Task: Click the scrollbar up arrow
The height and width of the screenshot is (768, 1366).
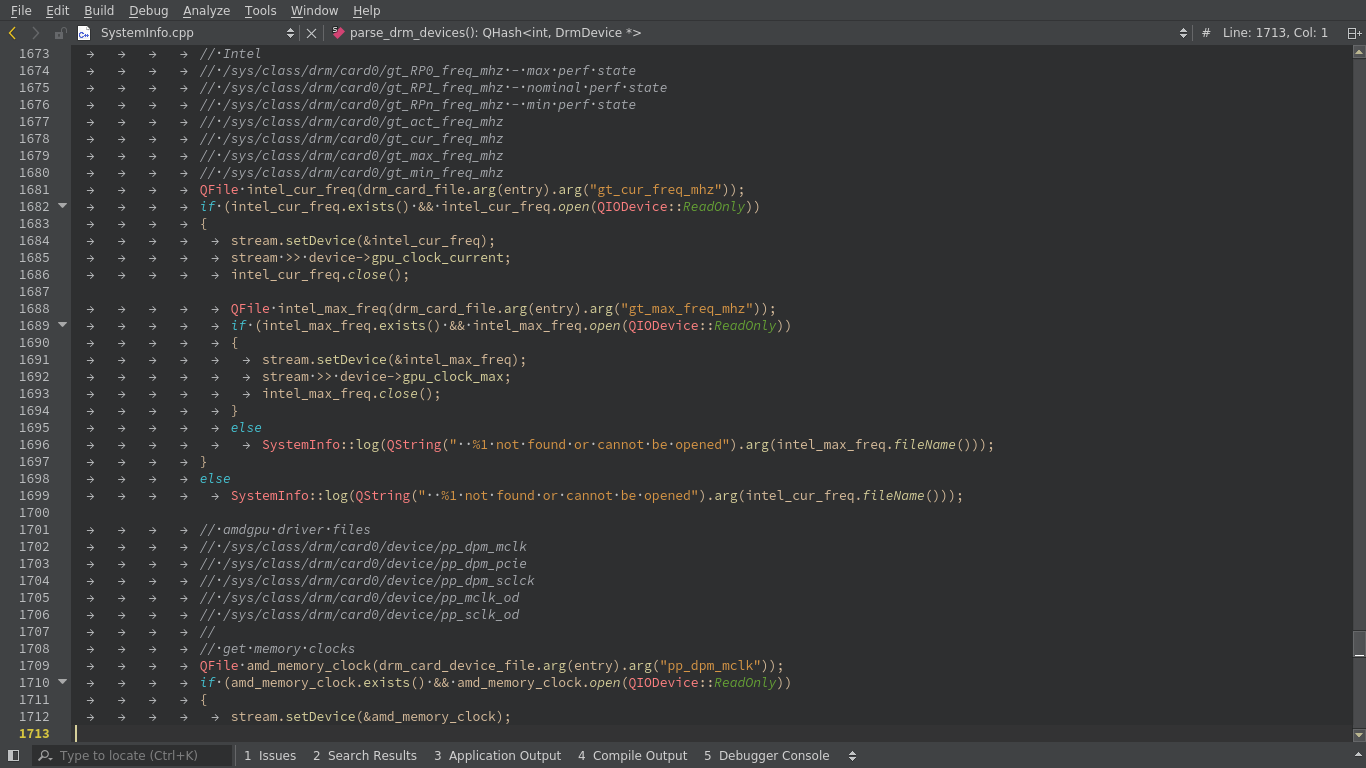Action: 1359,50
